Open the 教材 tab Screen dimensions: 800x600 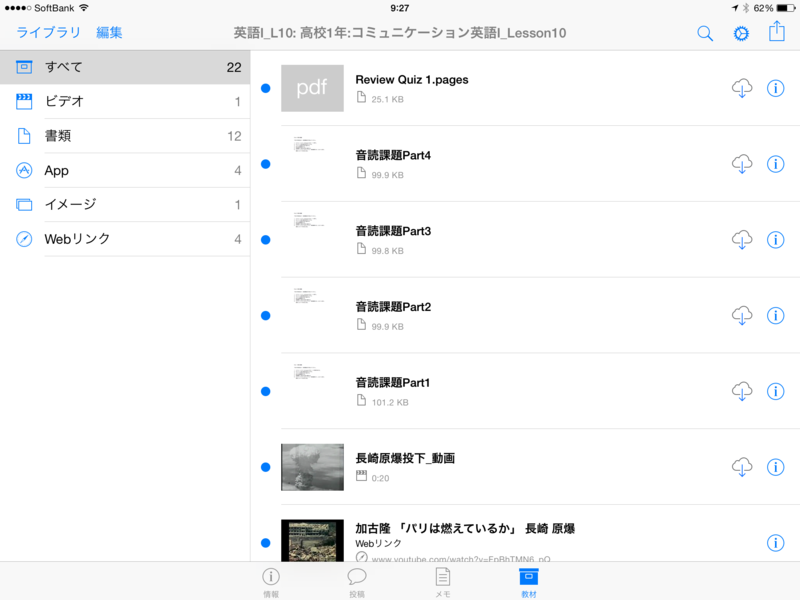point(529,583)
